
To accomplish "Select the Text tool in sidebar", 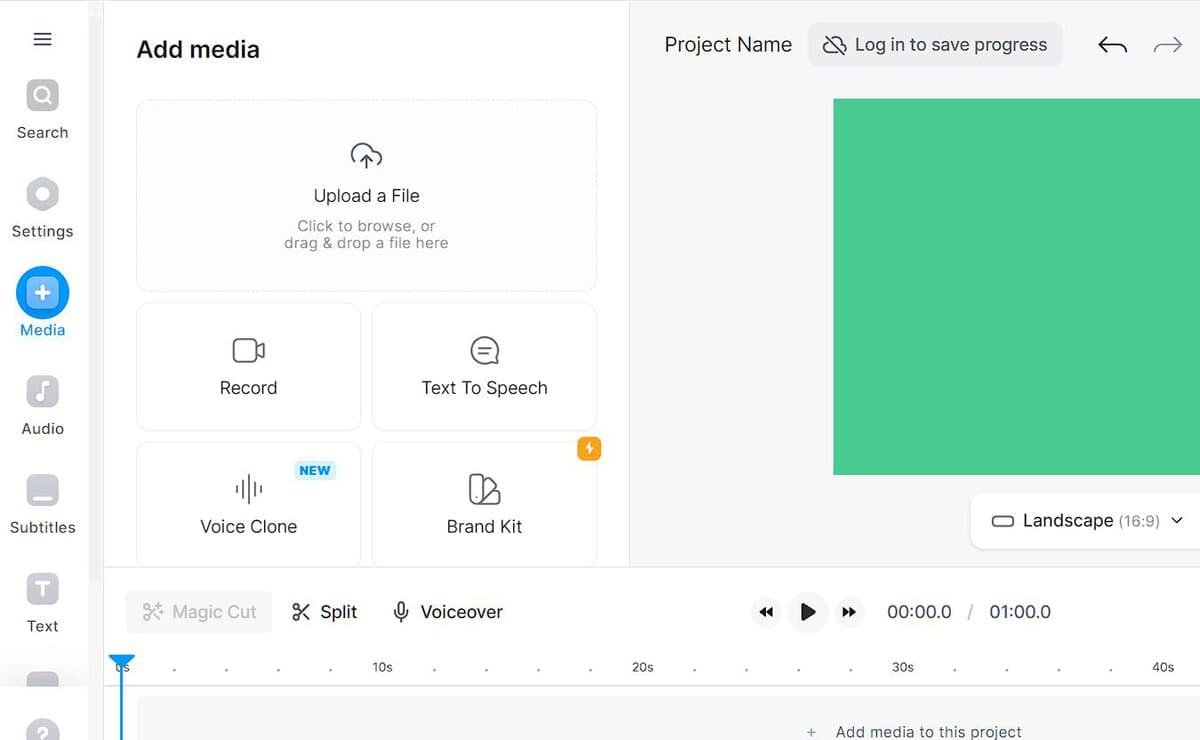I will coord(42,589).
